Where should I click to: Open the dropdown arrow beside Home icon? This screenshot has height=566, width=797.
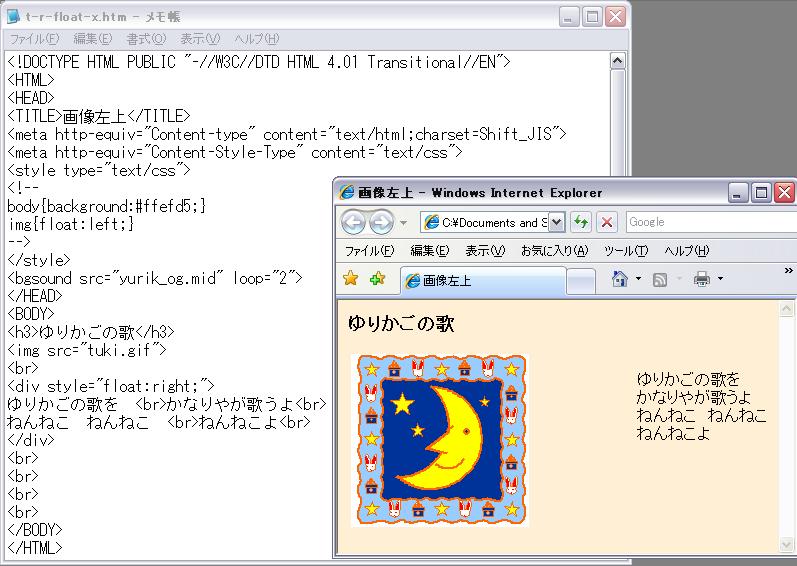pyautogui.click(x=638, y=278)
